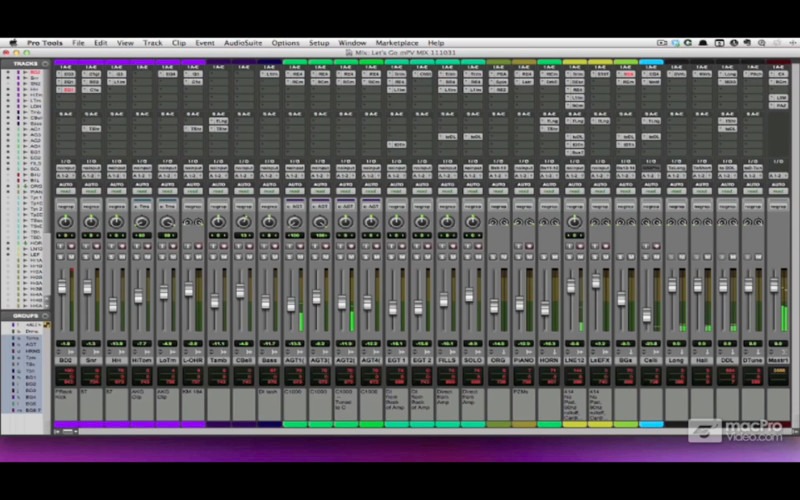This screenshot has height=500, width=800.
Task: Open output path selector on Snr channel
Action: pyautogui.click(x=91, y=176)
